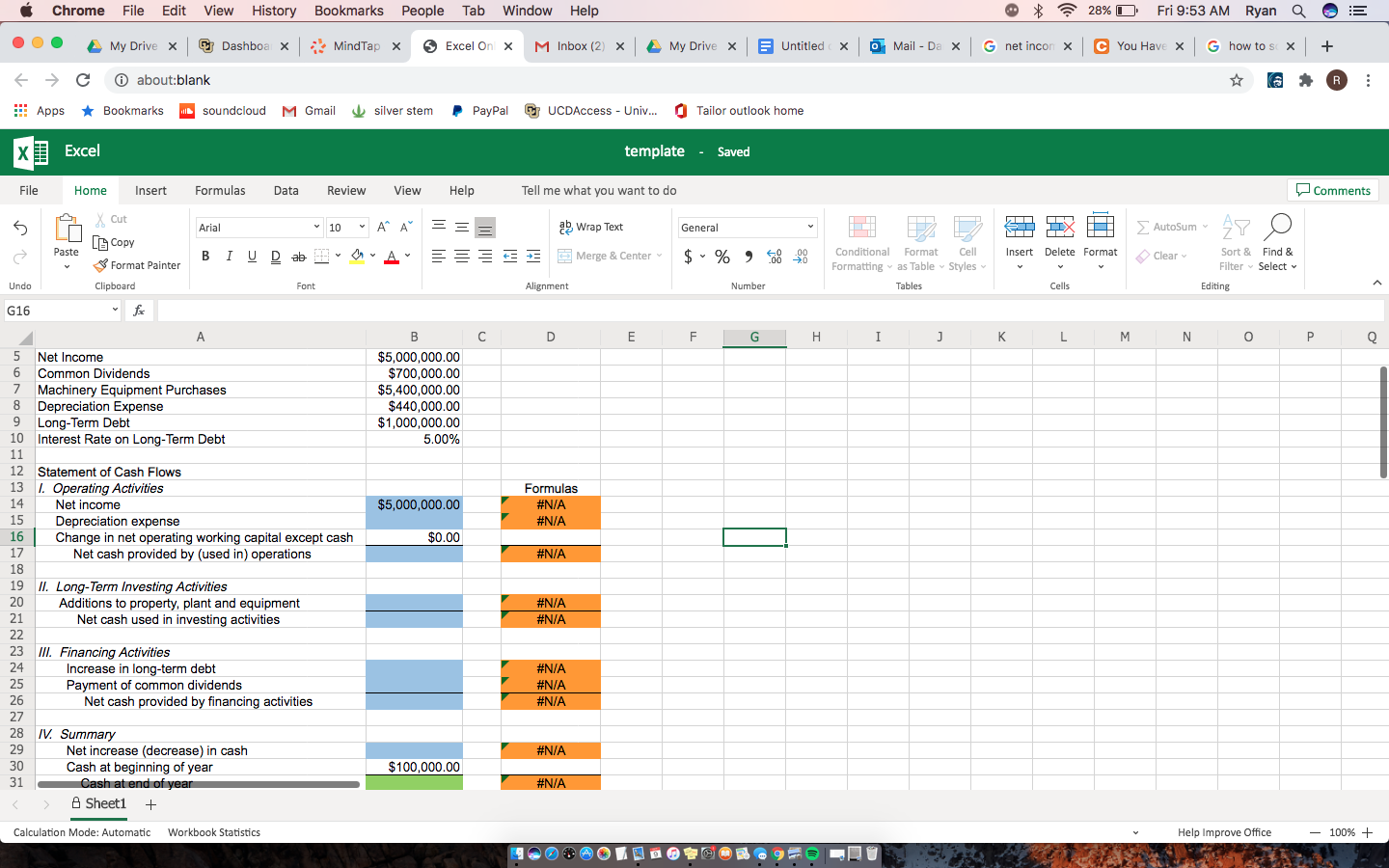Expand the Name Box dropdown
1389x868 pixels.
[115, 311]
